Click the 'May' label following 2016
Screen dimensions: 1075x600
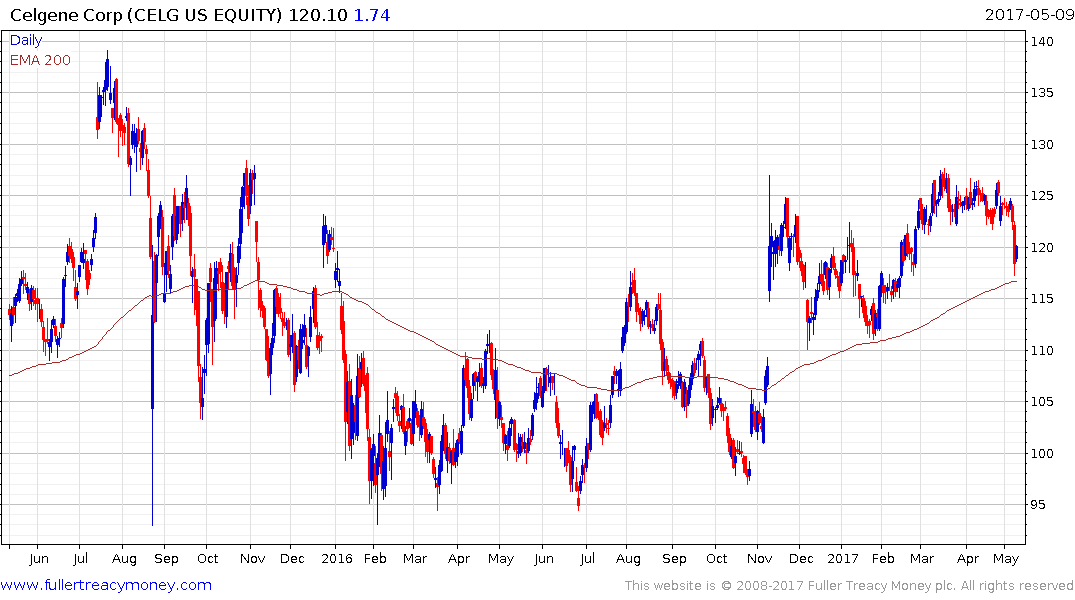500,558
